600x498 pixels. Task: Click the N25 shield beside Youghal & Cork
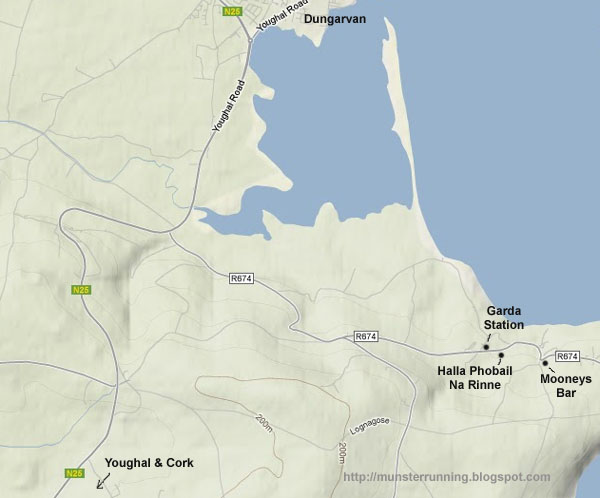74,473
